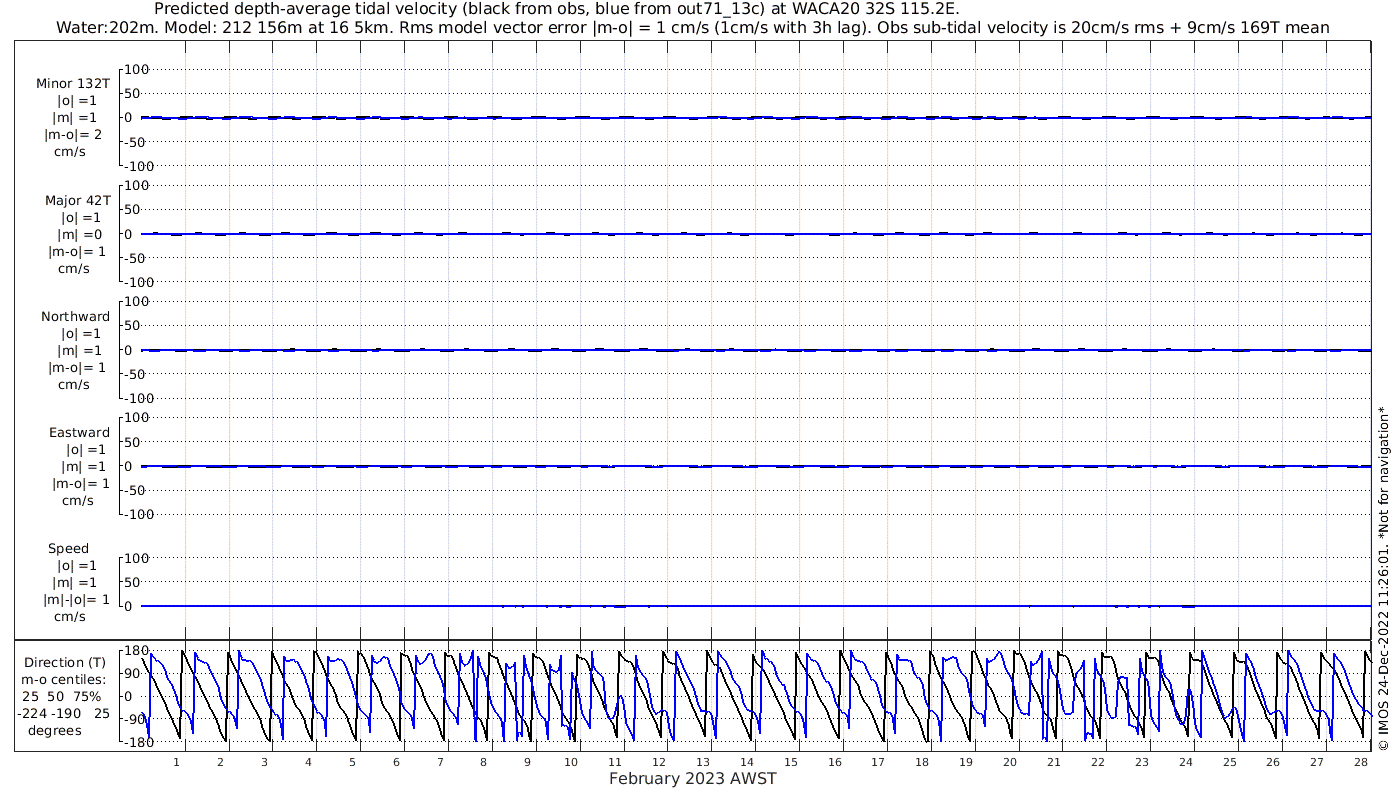
Task: Click the 'Northward' panel label
Action: 76,316
